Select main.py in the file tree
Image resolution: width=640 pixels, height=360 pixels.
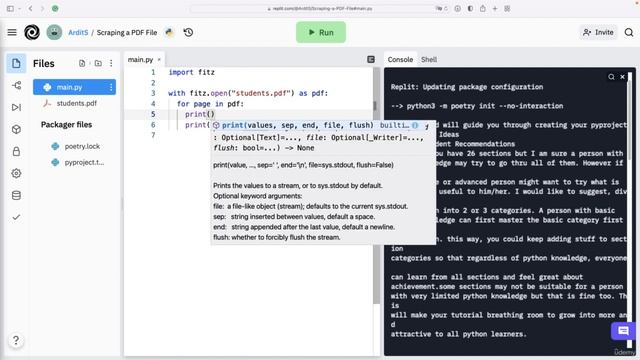tap(74, 87)
